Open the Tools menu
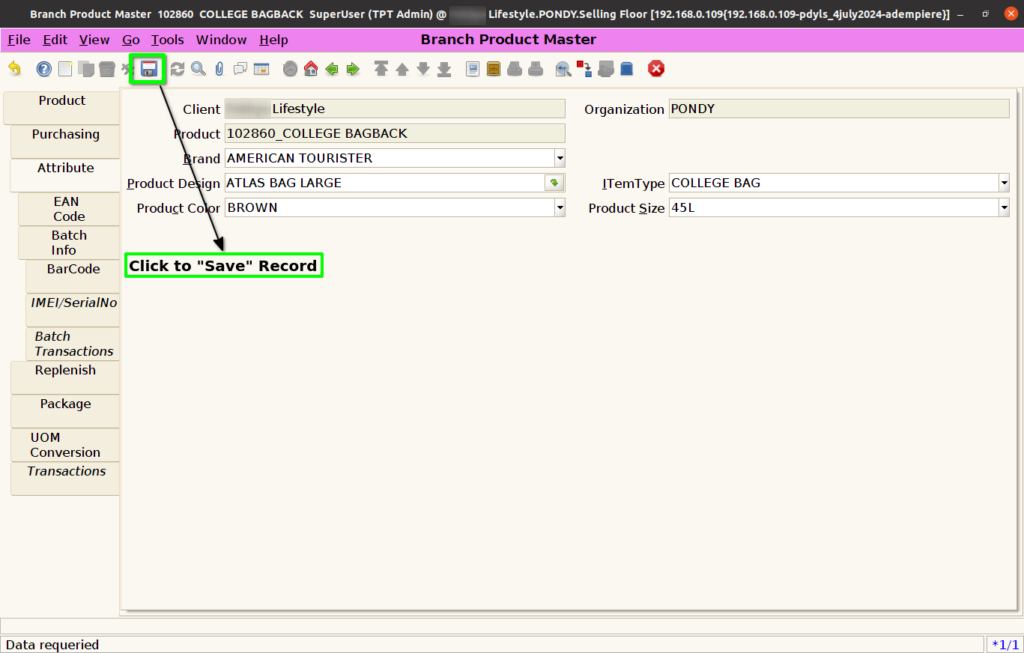The width and height of the screenshot is (1024, 653). (x=167, y=40)
